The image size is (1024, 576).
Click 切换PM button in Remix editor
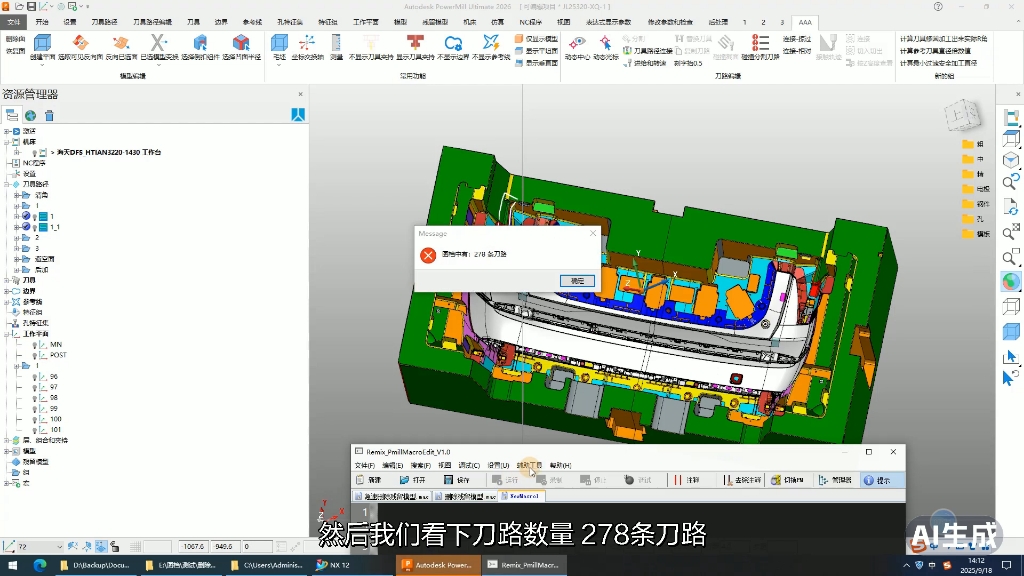click(787, 480)
